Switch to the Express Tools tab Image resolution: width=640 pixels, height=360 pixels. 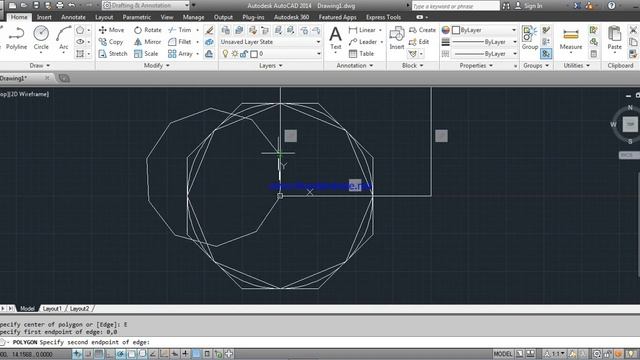(x=383, y=17)
